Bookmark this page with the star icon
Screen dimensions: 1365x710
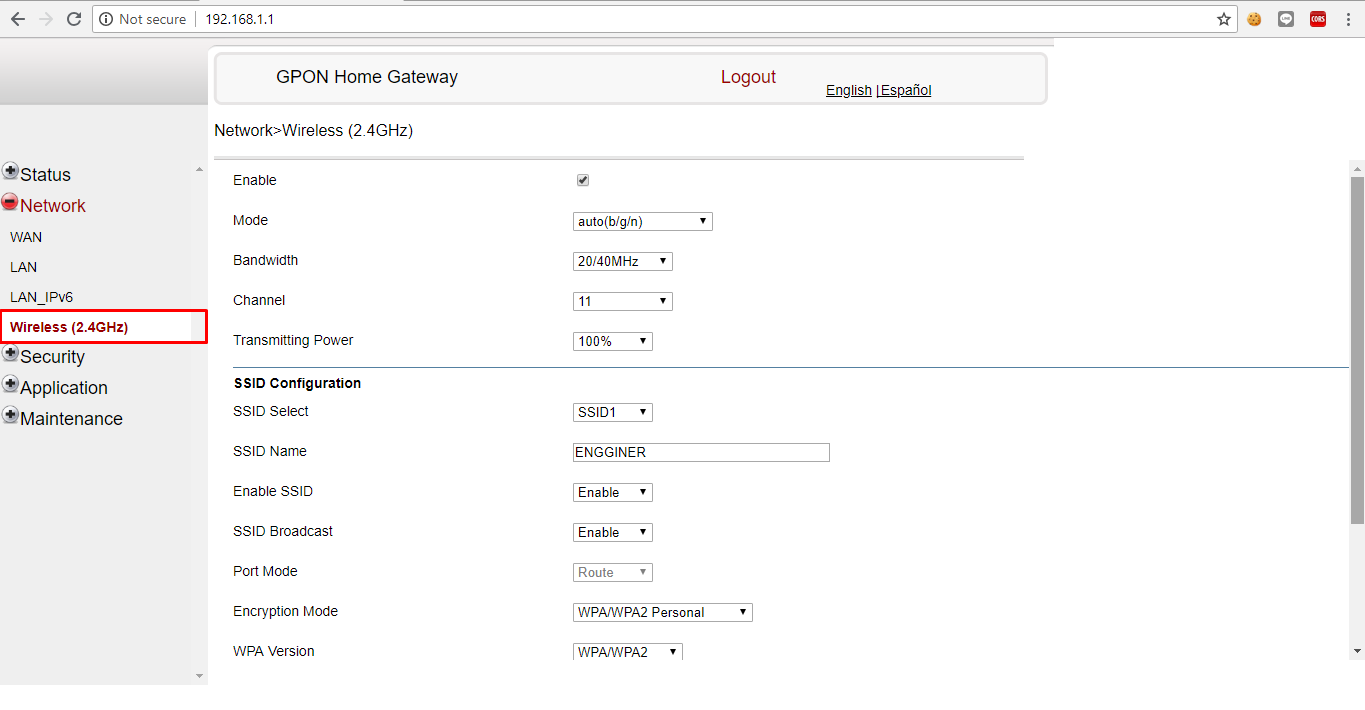click(x=1224, y=19)
